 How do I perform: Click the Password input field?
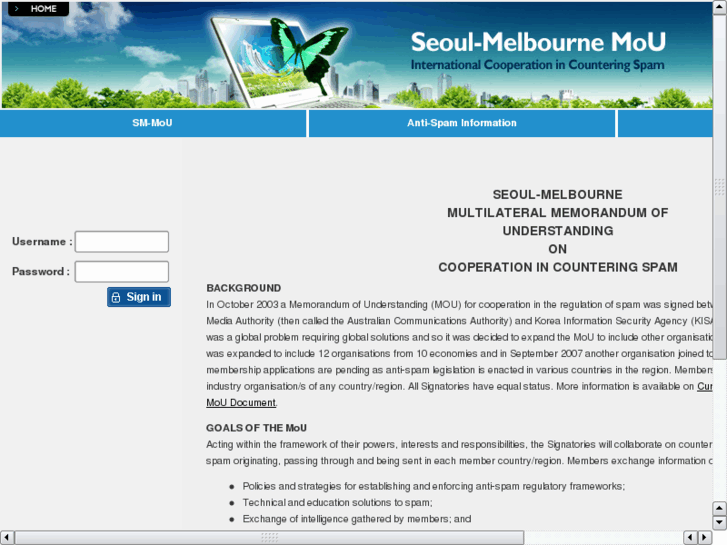tap(122, 272)
